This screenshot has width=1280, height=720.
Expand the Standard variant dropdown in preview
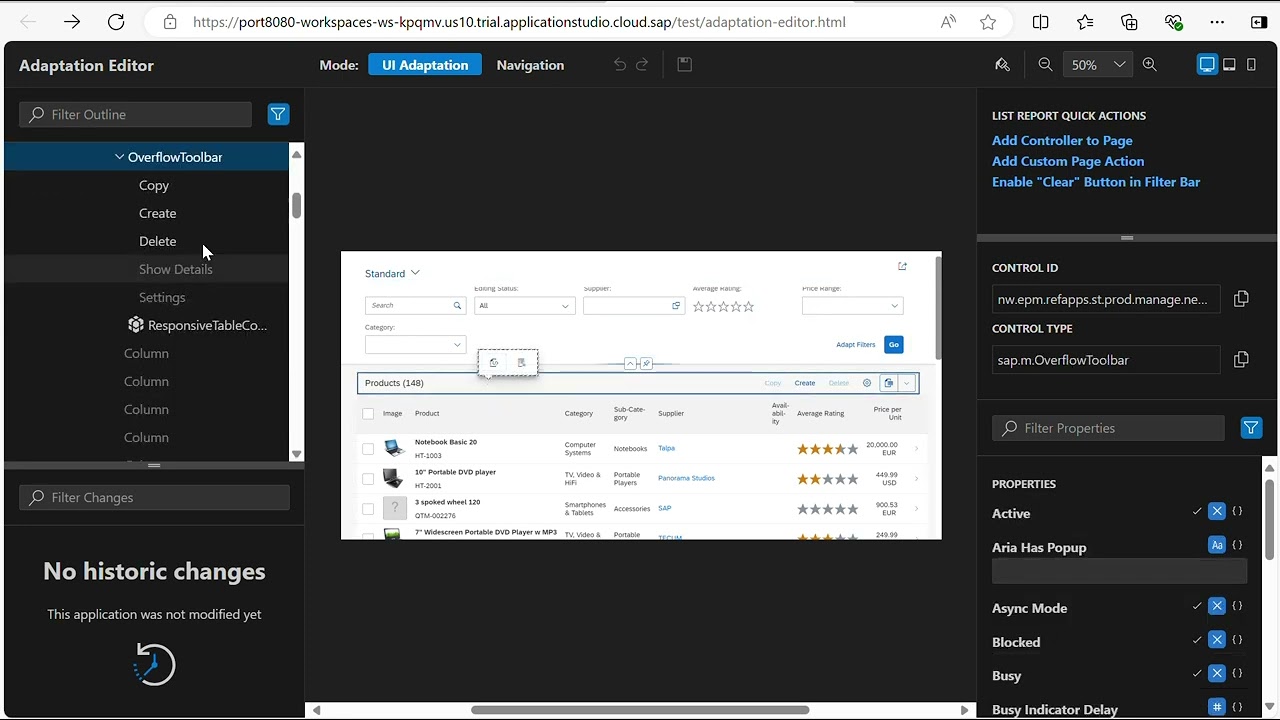(415, 273)
